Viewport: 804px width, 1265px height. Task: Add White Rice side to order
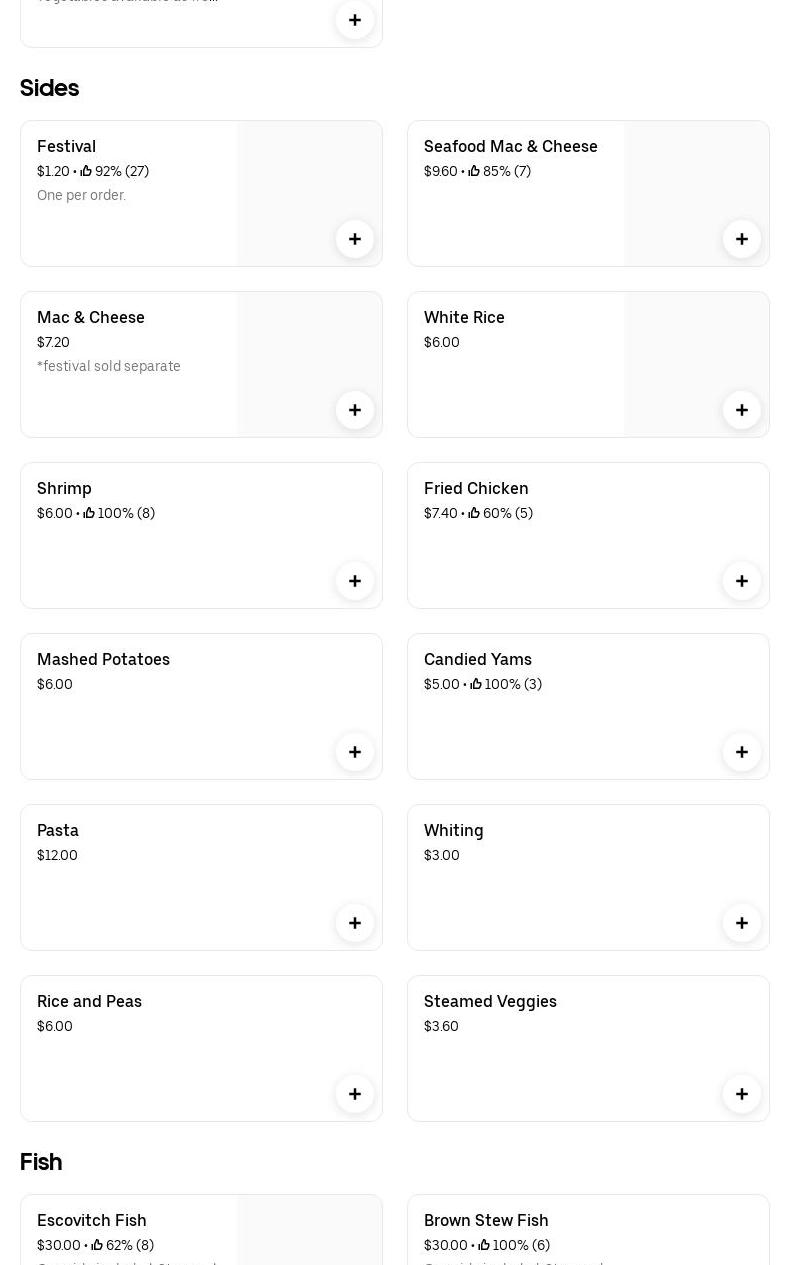(x=742, y=410)
